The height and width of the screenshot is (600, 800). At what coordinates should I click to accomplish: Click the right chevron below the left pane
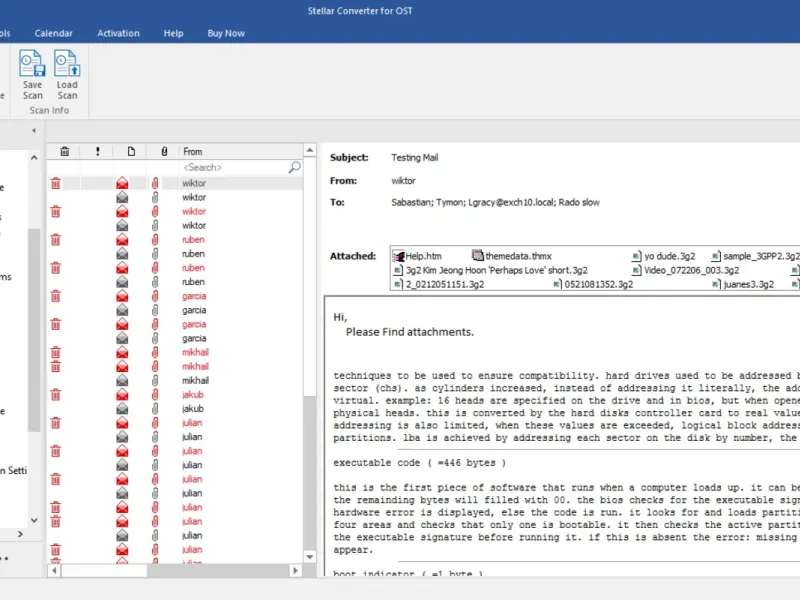tap(20, 534)
